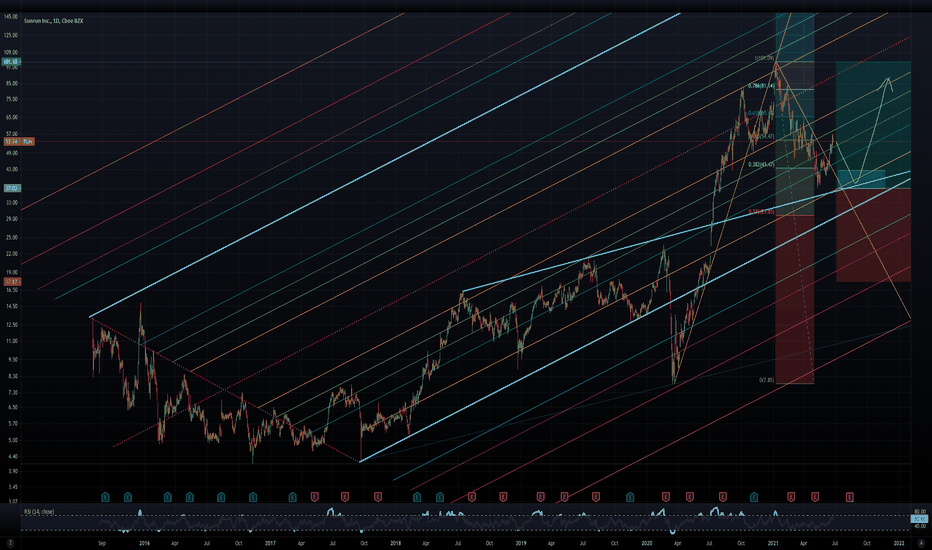932x550 pixels.
Task: Open the teal earnings marker of late 2019
Action: click(x=630, y=496)
